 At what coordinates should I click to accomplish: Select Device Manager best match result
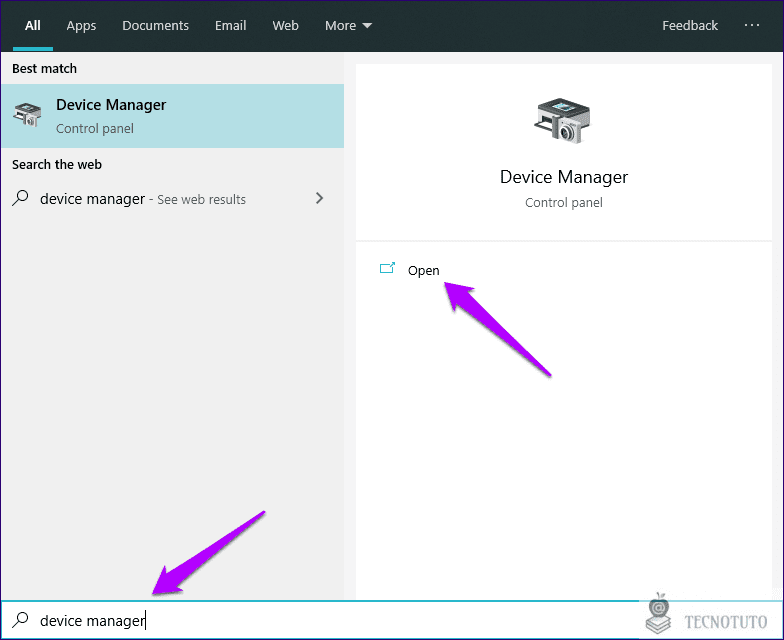tap(172, 116)
